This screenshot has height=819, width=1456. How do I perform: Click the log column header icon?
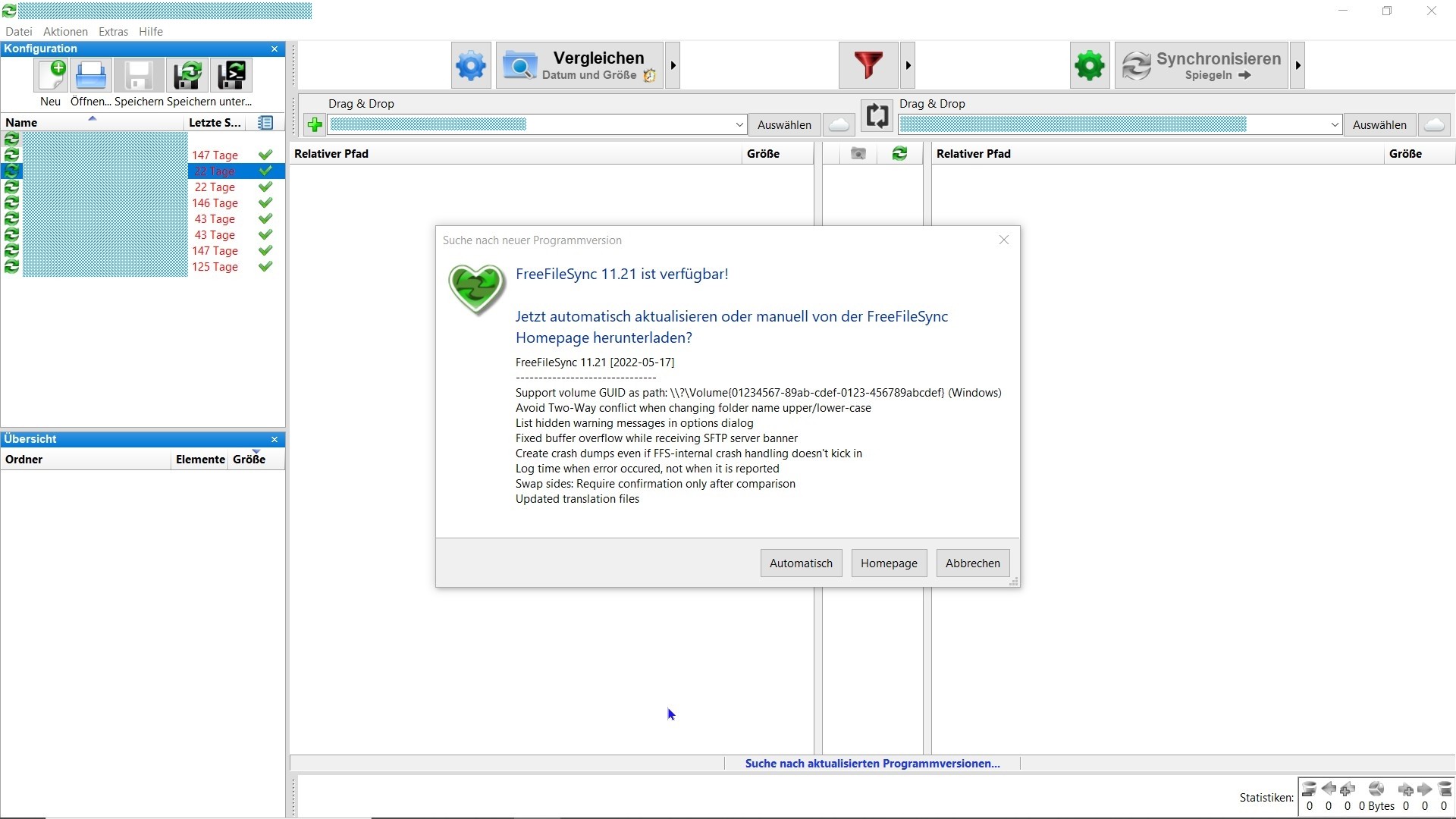pyautogui.click(x=265, y=123)
